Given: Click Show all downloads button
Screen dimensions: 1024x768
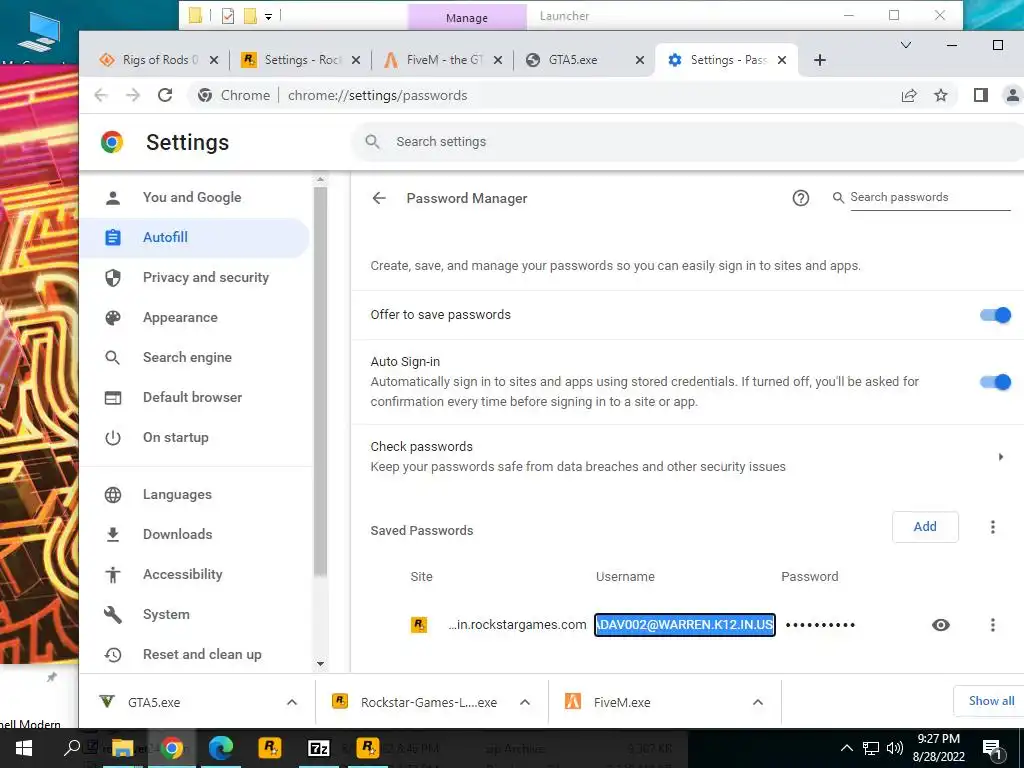Looking at the screenshot, I should tap(991, 701).
